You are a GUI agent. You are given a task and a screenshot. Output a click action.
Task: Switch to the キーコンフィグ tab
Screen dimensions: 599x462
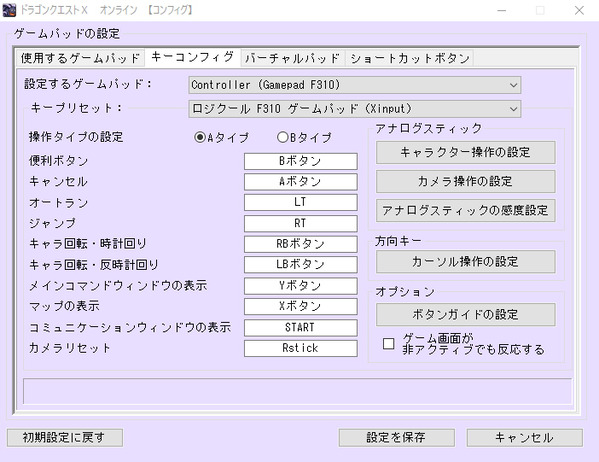tap(193, 57)
